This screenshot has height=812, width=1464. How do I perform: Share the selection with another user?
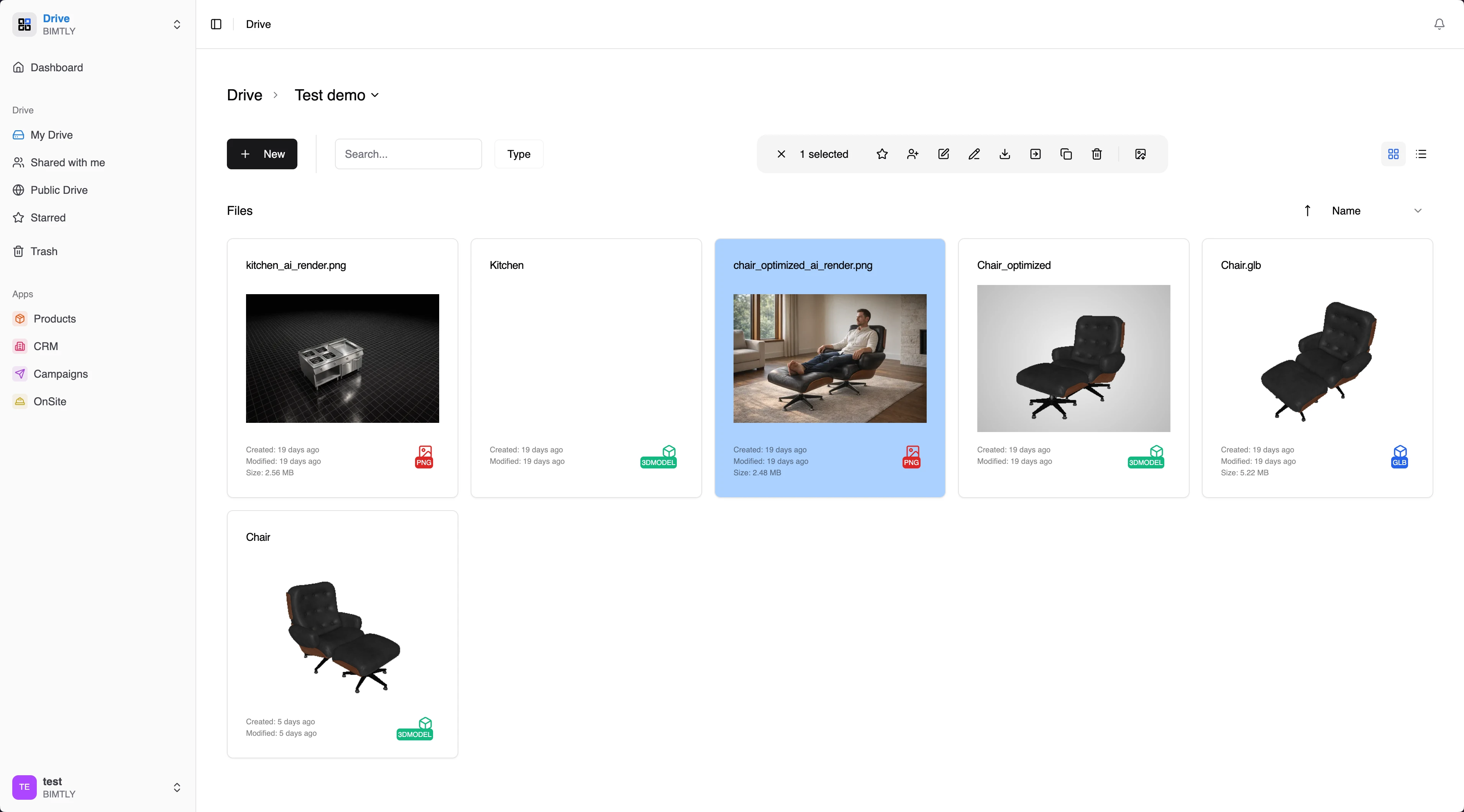(x=913, y=154)
